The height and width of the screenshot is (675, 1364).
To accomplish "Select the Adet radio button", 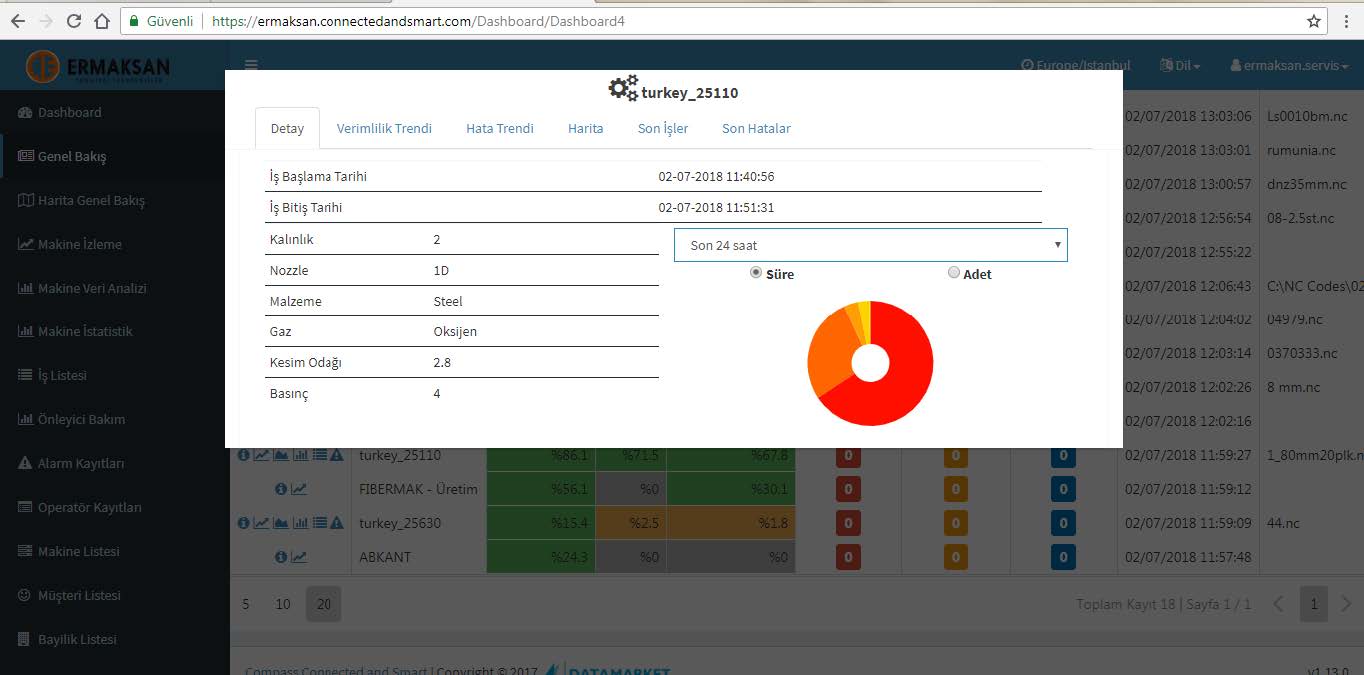I will (953, 273).
